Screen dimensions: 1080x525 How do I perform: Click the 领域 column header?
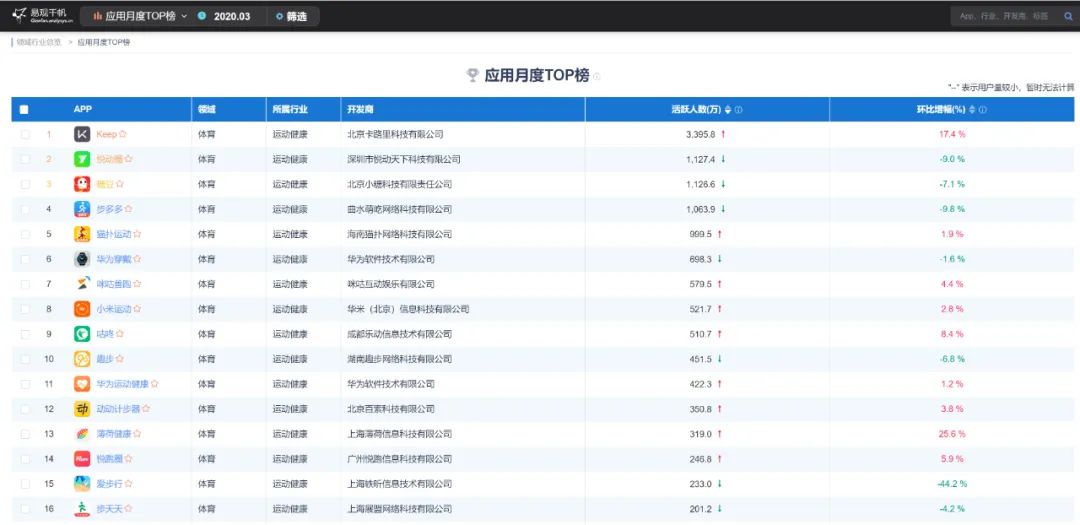pos(207,110)
